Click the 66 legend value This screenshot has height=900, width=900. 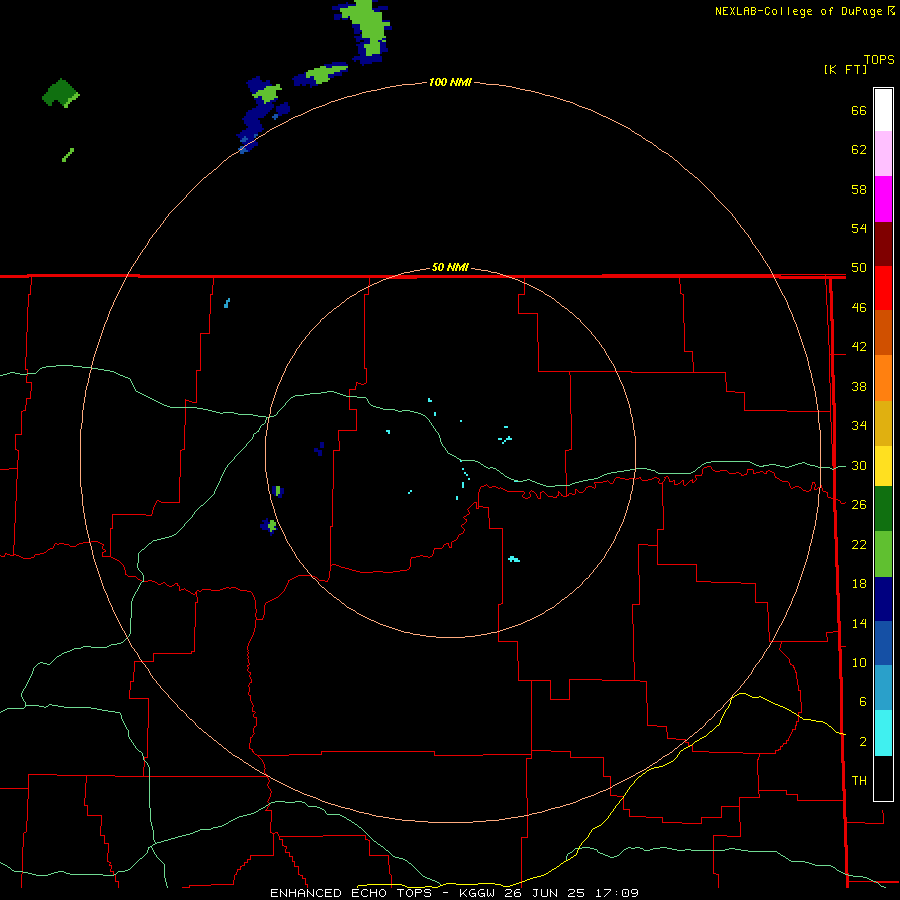(859, 110)
